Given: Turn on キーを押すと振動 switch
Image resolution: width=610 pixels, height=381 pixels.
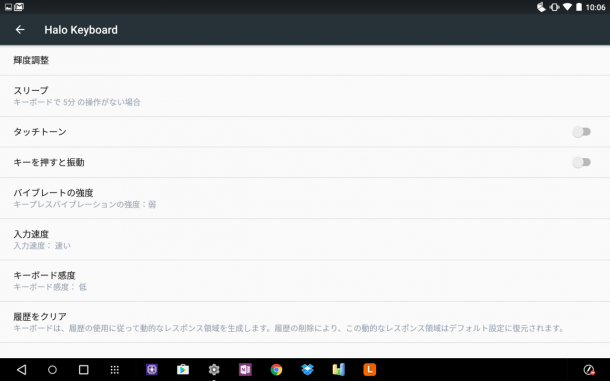Looking at the screenshot, I should (x=582, y=162).
